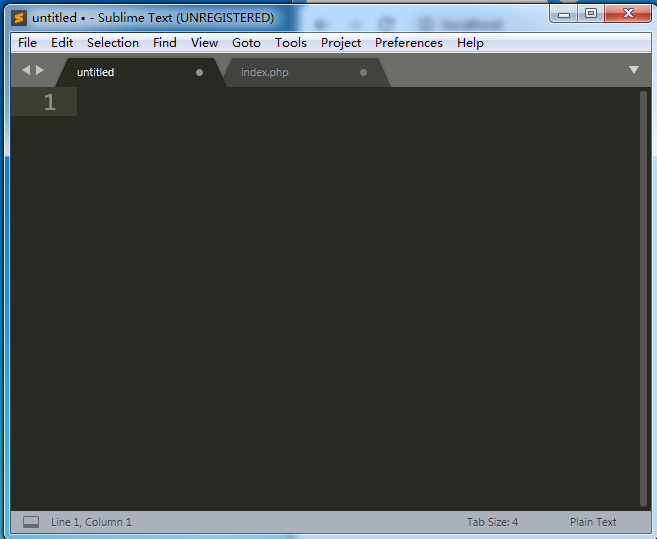Viewport: 657px width, 539px height.
Task: Open the Edit menu
Action: (62, 43)
